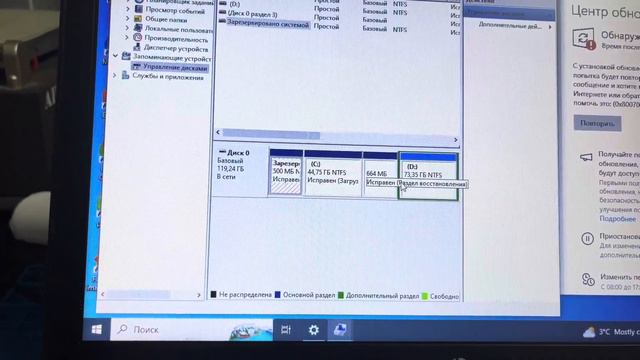
Task: Open Task View from the taskbar
Action: (286, 329)
